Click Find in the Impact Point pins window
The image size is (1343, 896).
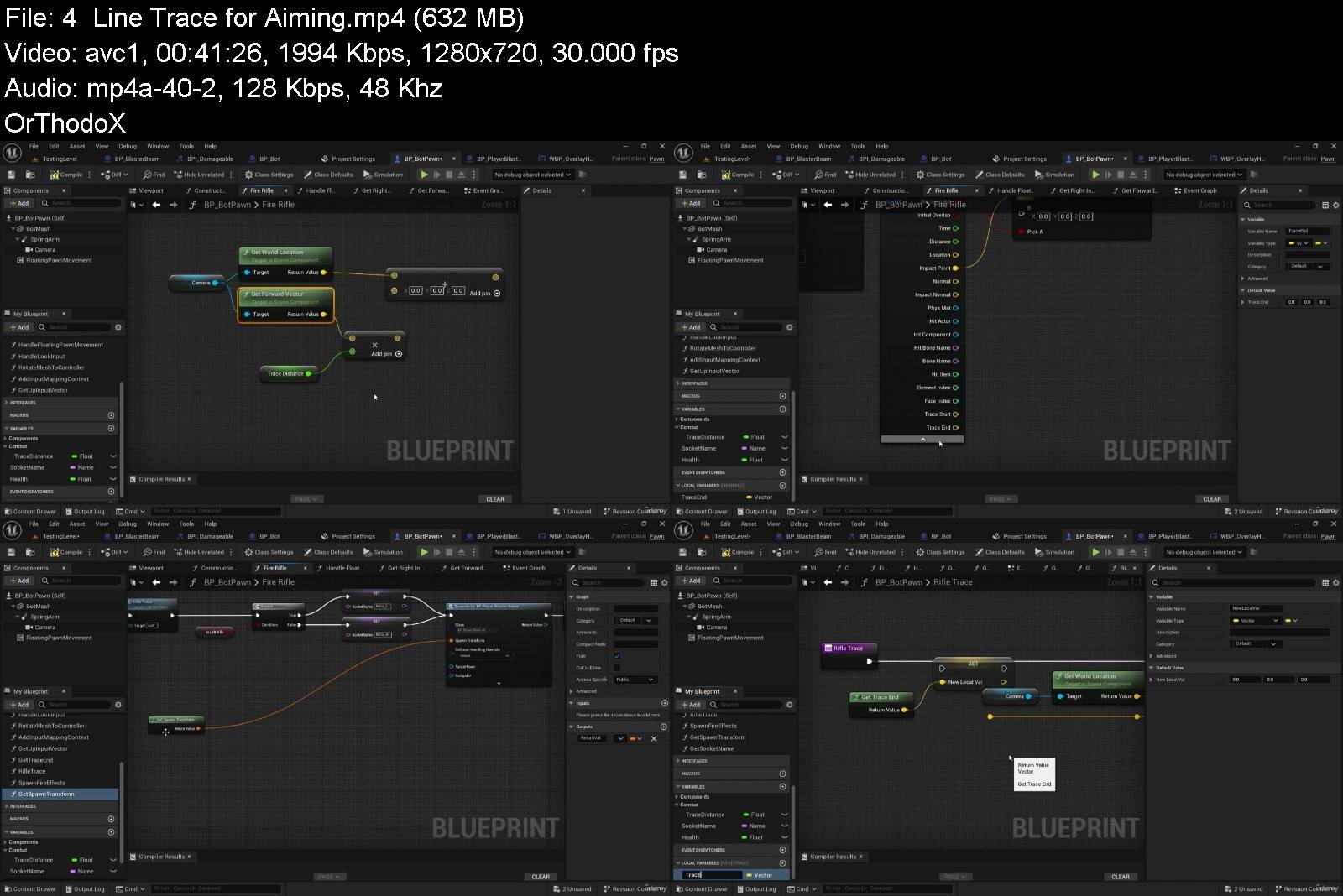(825, 175)
